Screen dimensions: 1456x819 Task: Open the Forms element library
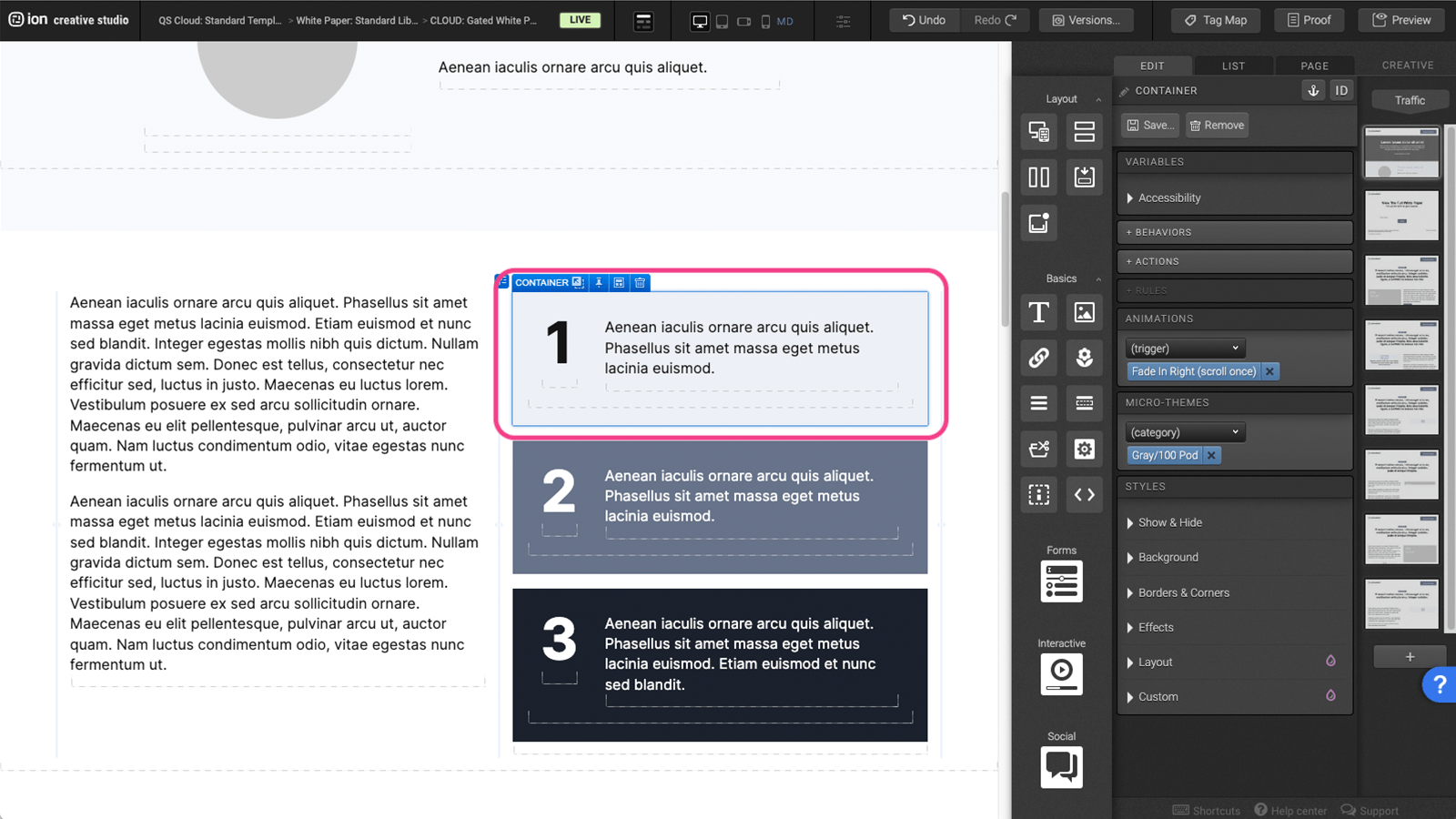1061,581
